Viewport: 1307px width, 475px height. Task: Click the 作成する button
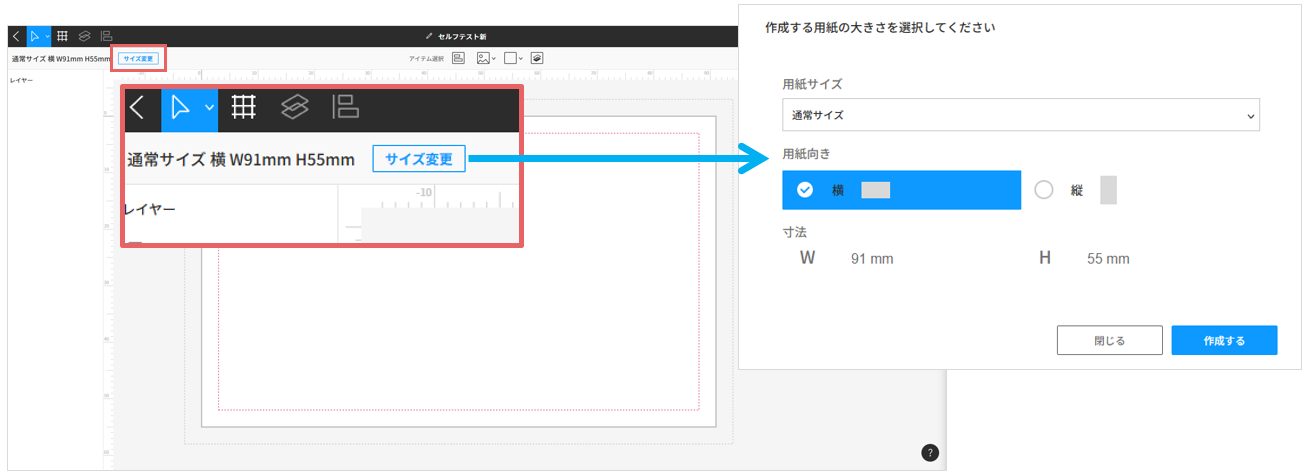click(x=1225, y=340)
